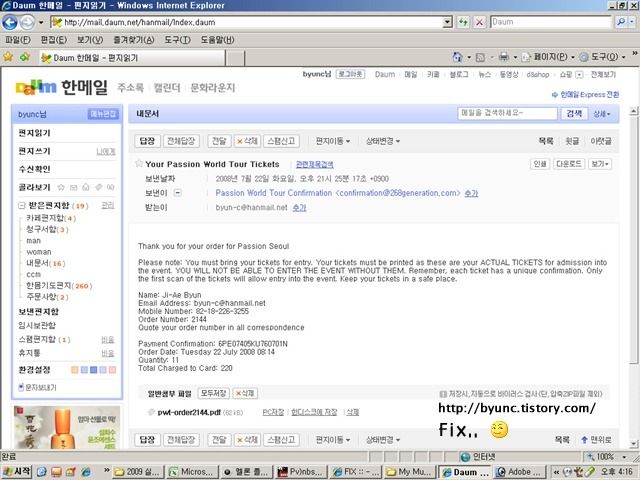Open the 도구(T) menu

click(177, 40)
